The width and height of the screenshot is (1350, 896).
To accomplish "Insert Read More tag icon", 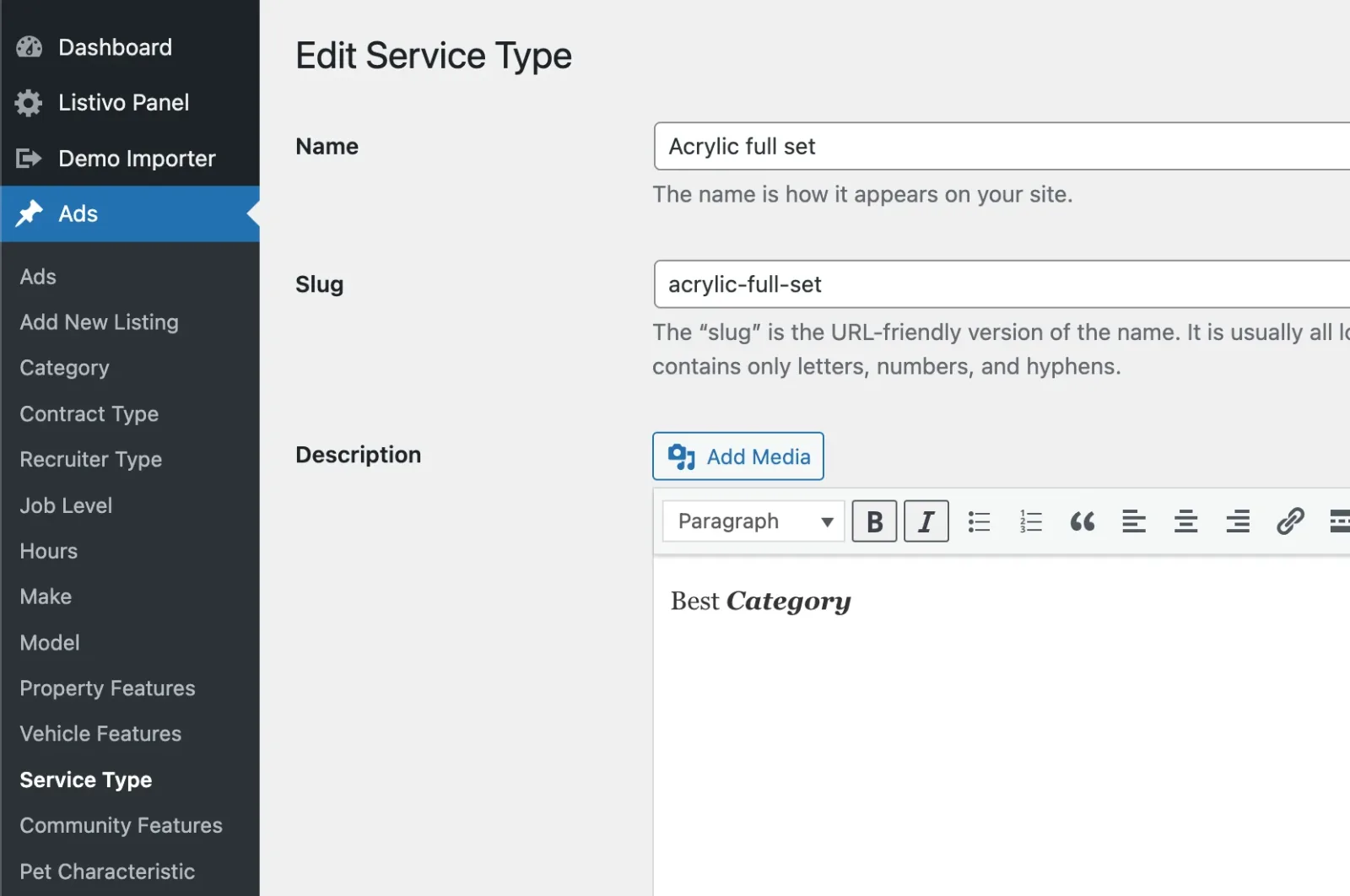I will tap(1339, 521).
